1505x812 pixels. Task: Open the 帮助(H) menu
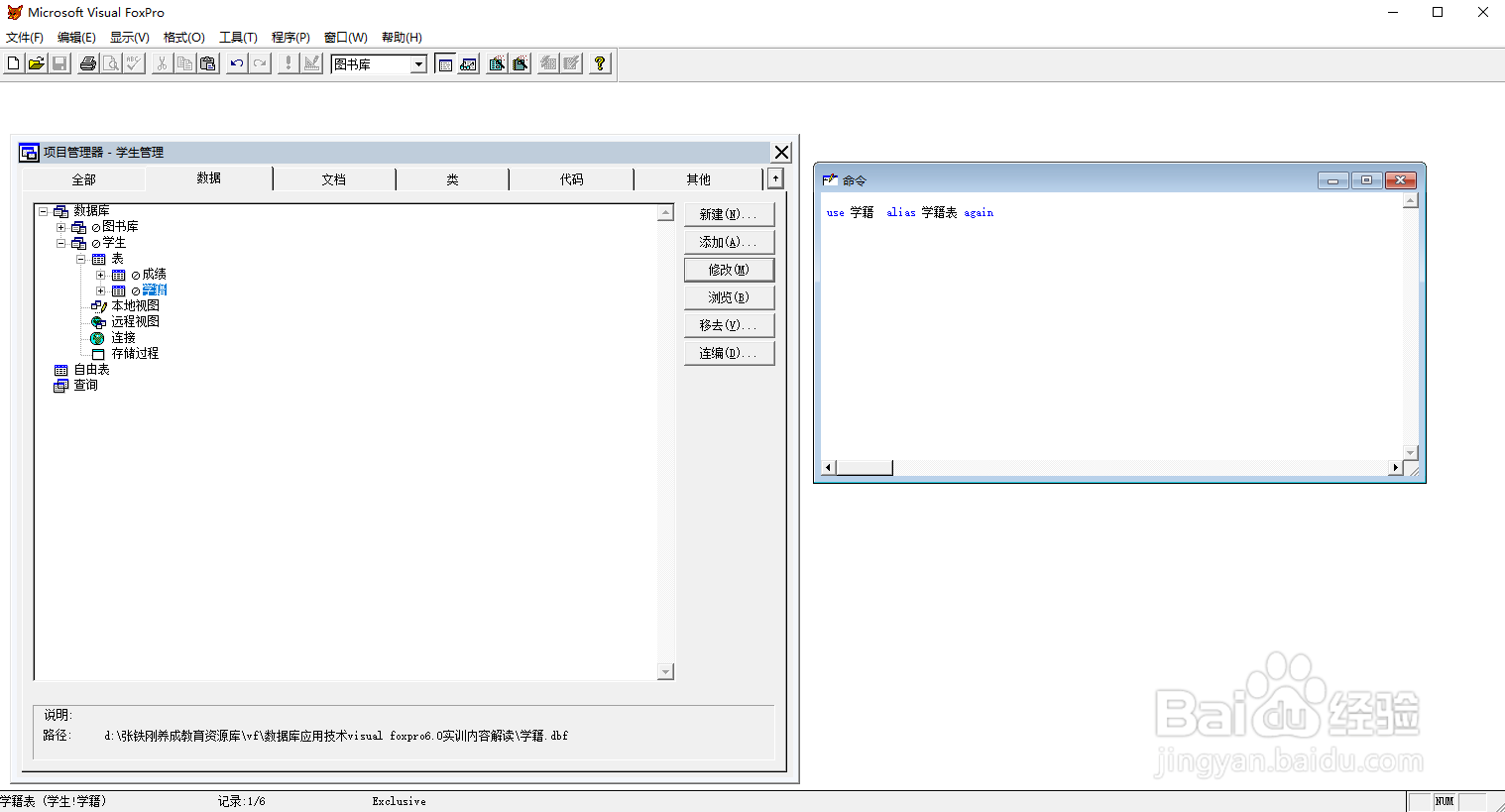click(402, 38)
